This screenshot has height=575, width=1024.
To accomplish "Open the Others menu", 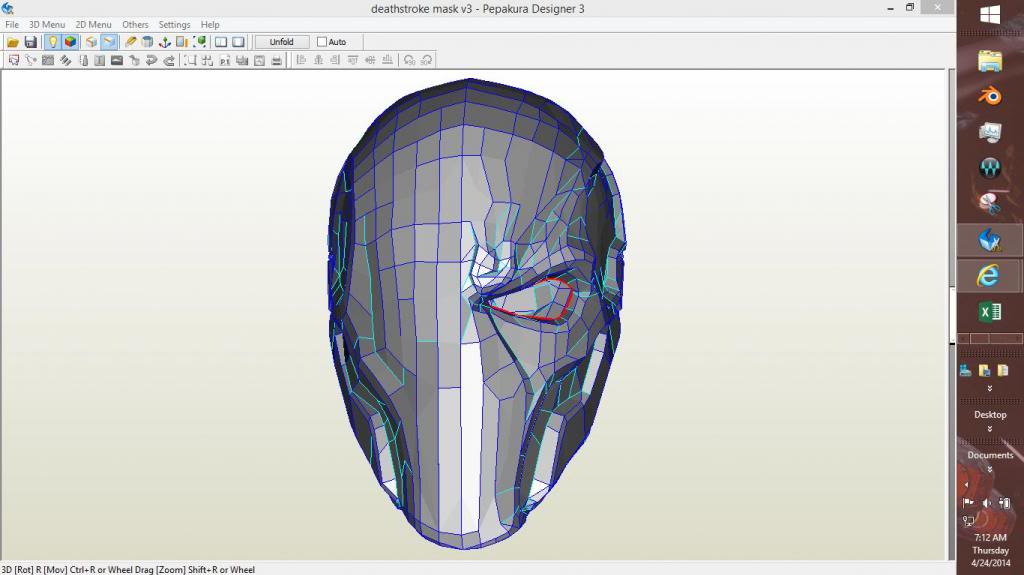I will tap(135, 24).
